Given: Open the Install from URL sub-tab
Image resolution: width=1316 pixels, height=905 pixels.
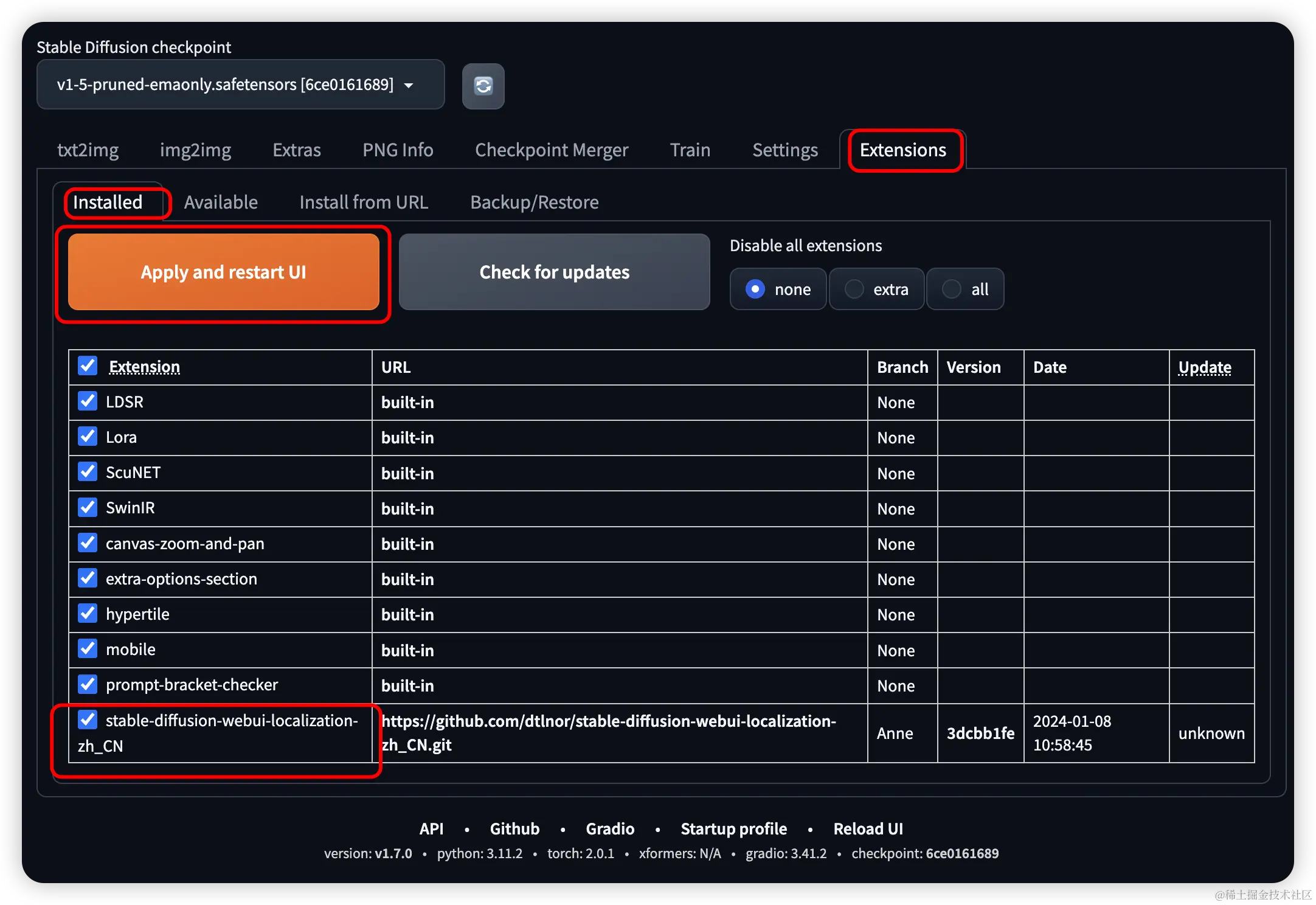Looking at the screenshot, I should (x=364, y=202).
